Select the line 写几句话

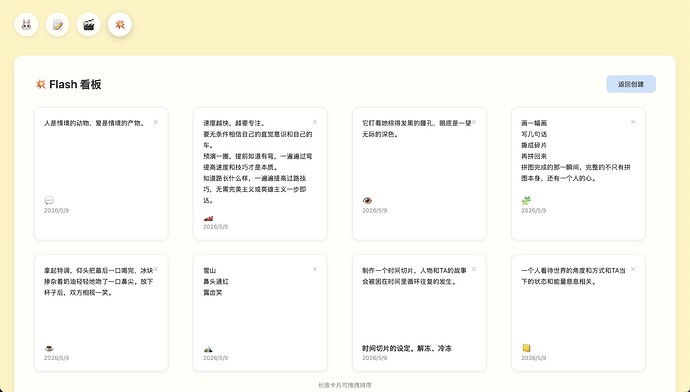[x=534, y=134]
